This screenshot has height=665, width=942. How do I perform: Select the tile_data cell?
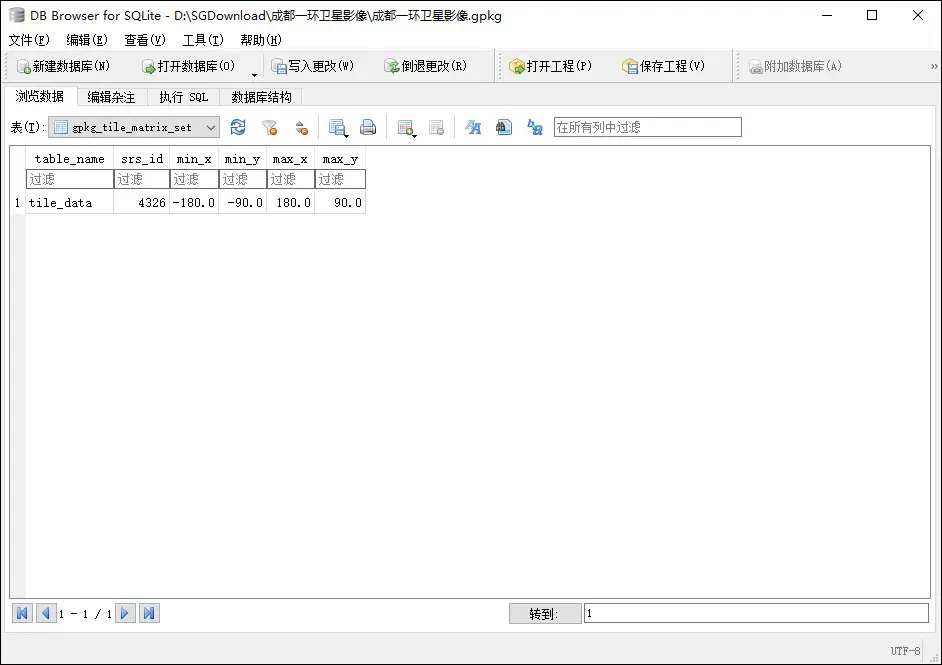tap(70, 202)
